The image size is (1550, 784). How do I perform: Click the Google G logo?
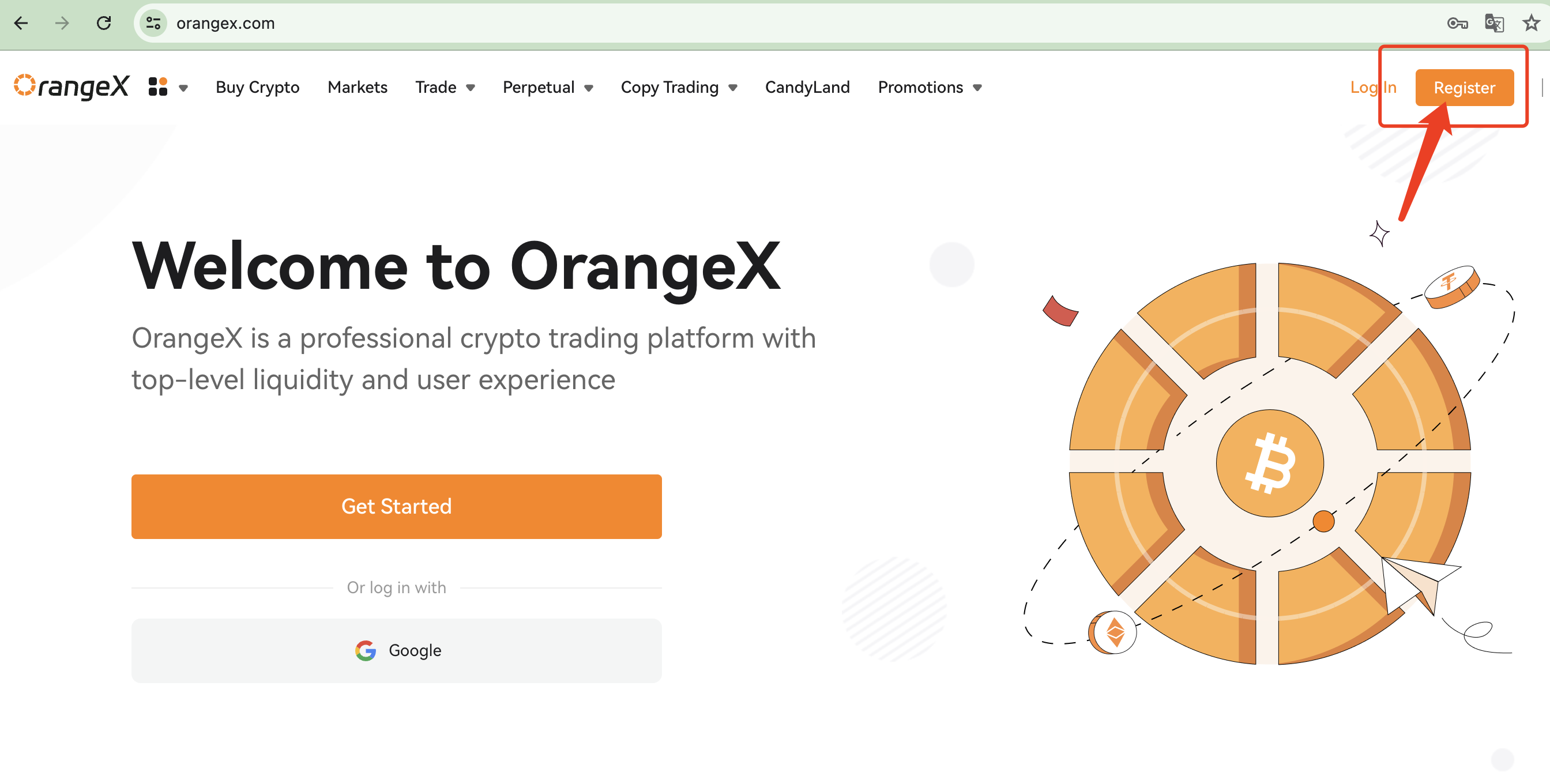(365, 650)
